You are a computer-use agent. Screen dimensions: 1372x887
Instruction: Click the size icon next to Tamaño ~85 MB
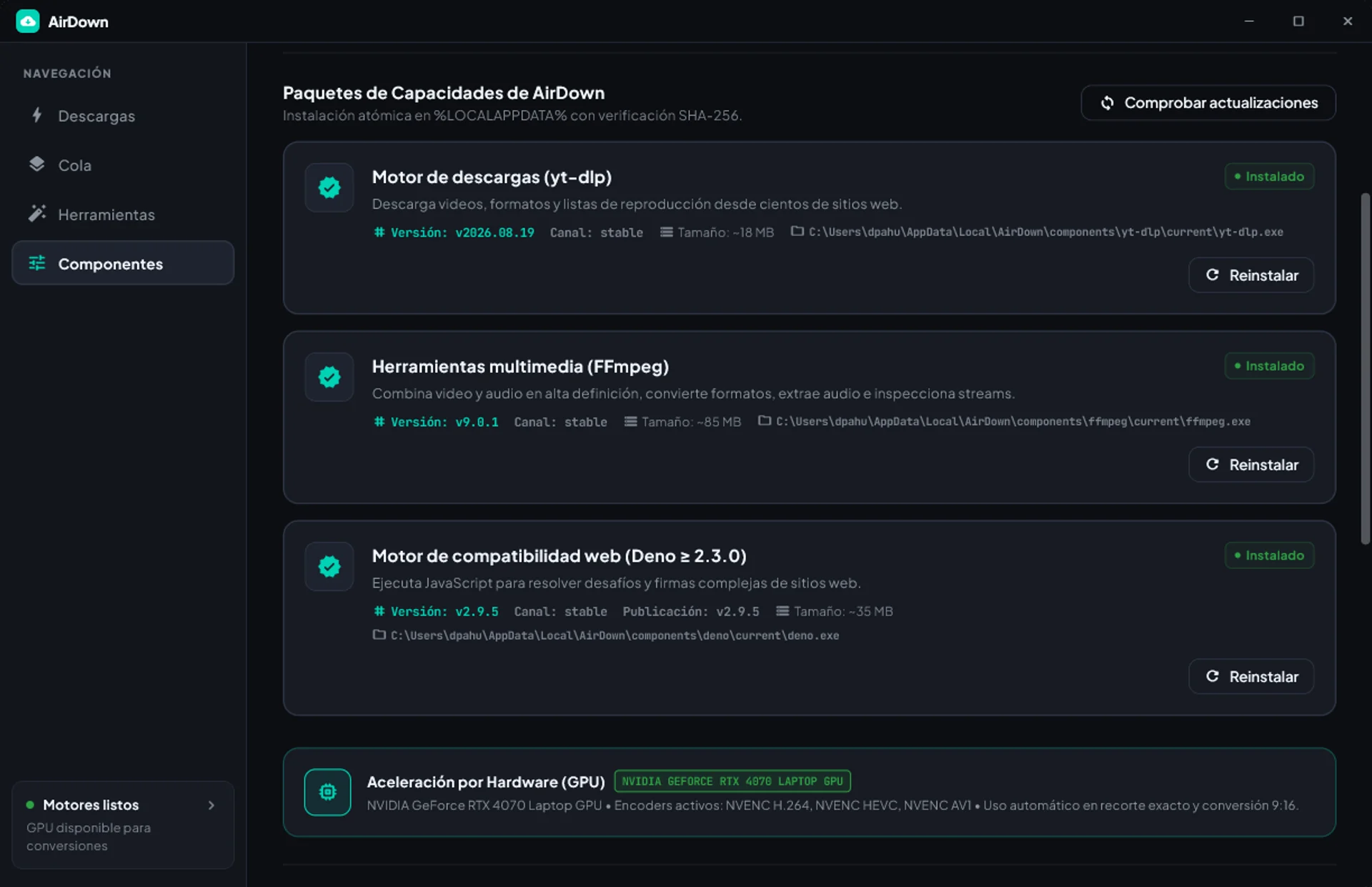tap(631, 422)
